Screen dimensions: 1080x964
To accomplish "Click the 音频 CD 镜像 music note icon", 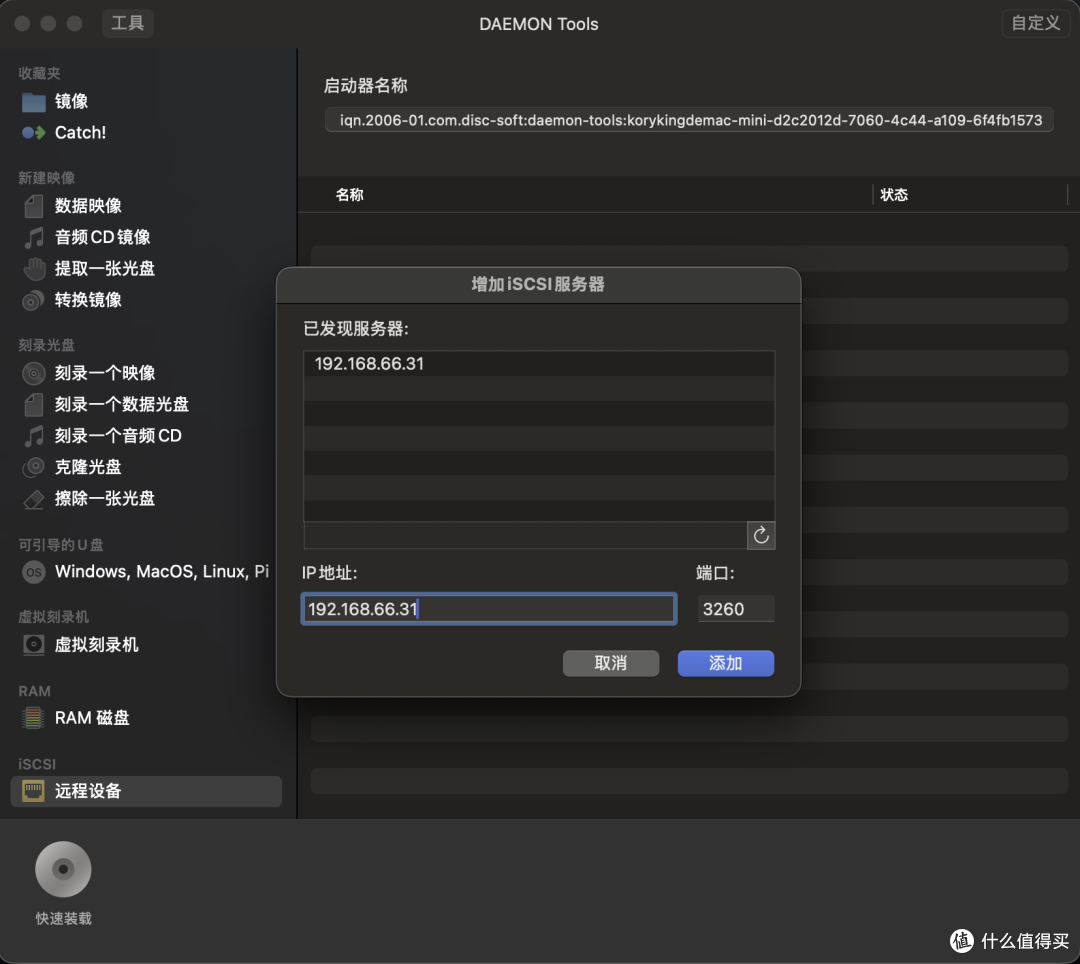I will 33,238.
